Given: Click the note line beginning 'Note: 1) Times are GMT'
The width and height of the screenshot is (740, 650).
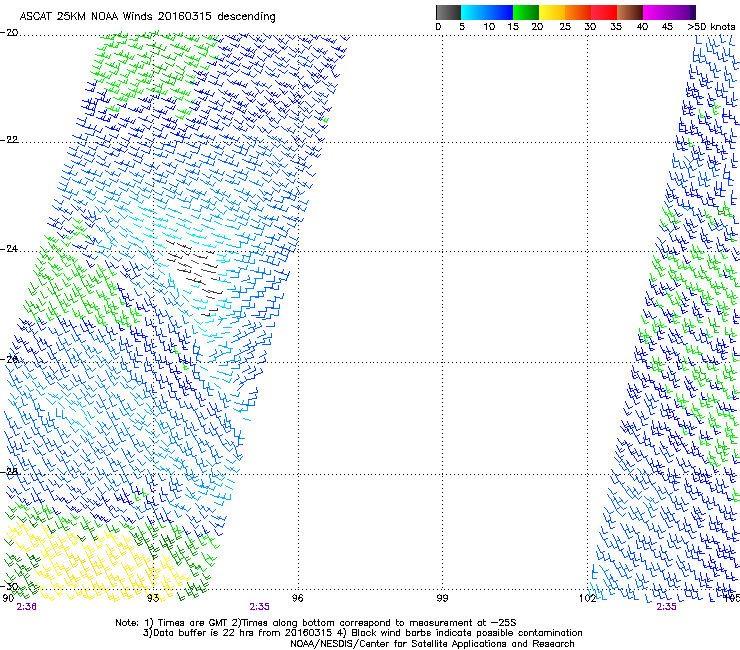Looking at the screenshot, I should coord(316,623).
